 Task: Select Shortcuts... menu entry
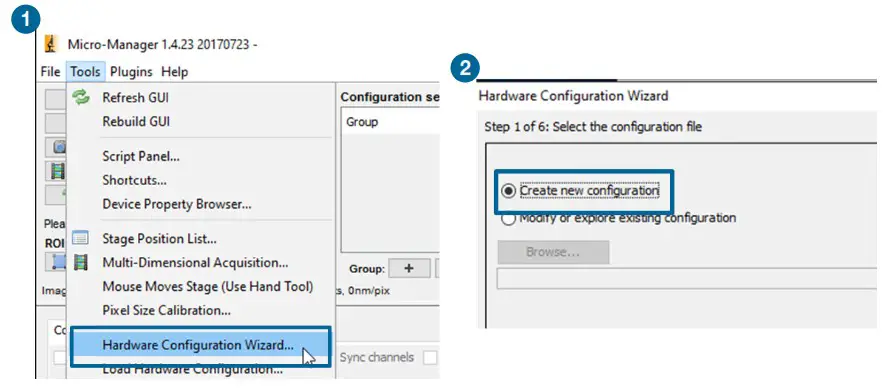[x=134, y=180]
